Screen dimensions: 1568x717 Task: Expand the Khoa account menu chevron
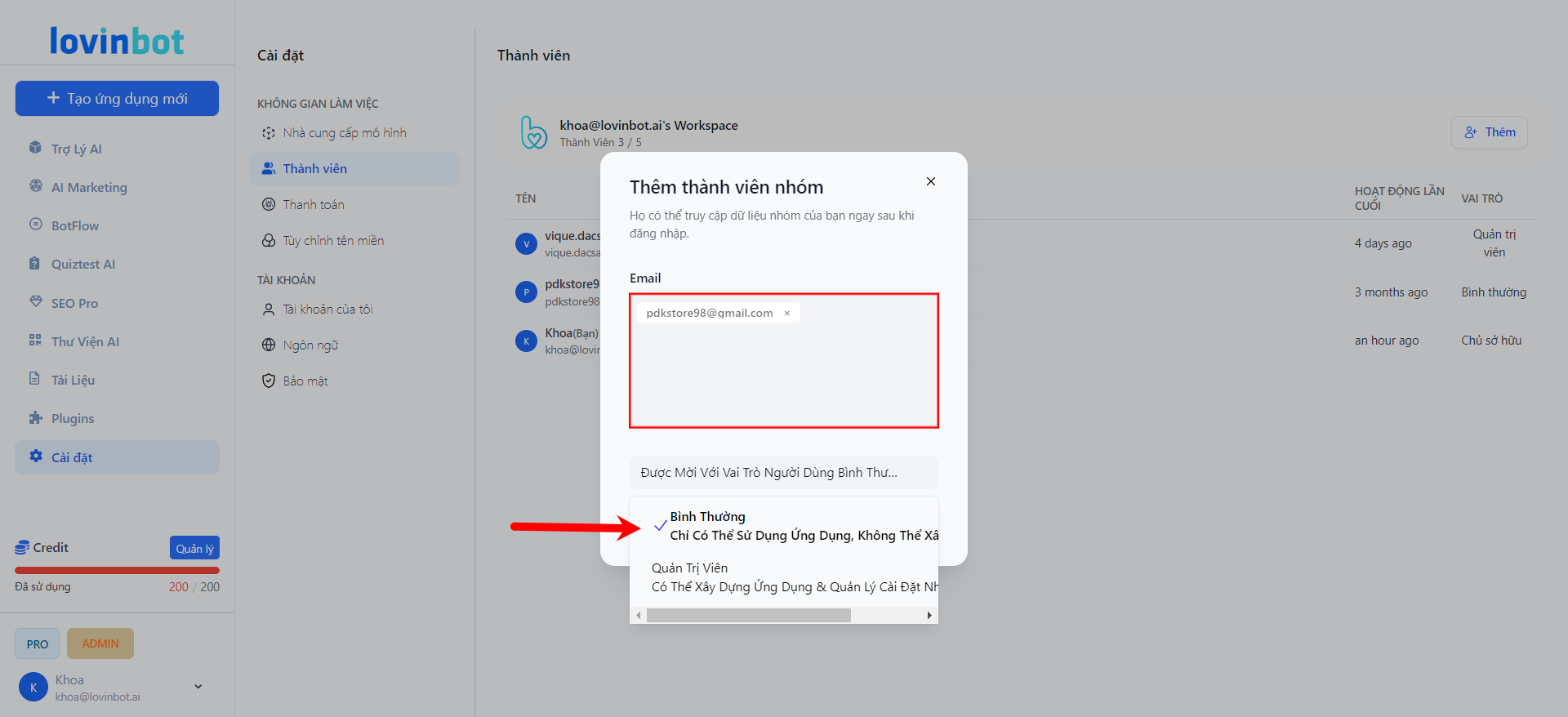[198, 687]
